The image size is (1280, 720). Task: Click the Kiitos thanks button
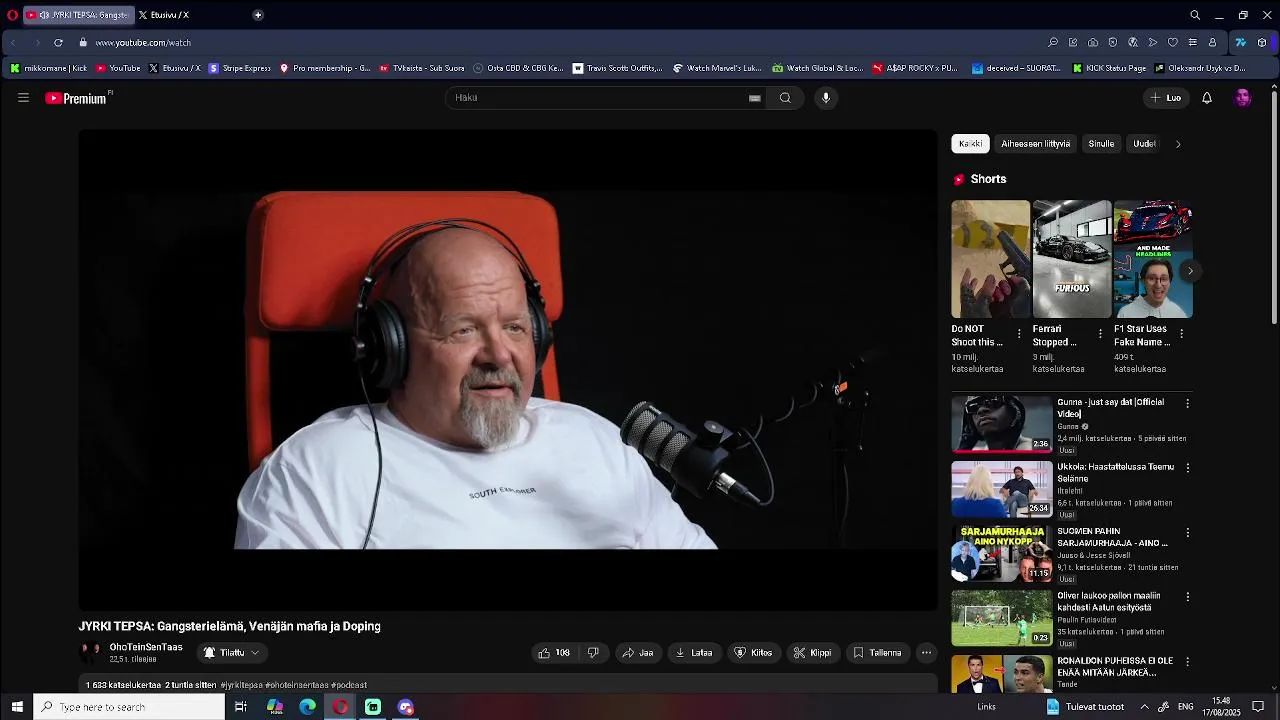[x=753, y=653]
